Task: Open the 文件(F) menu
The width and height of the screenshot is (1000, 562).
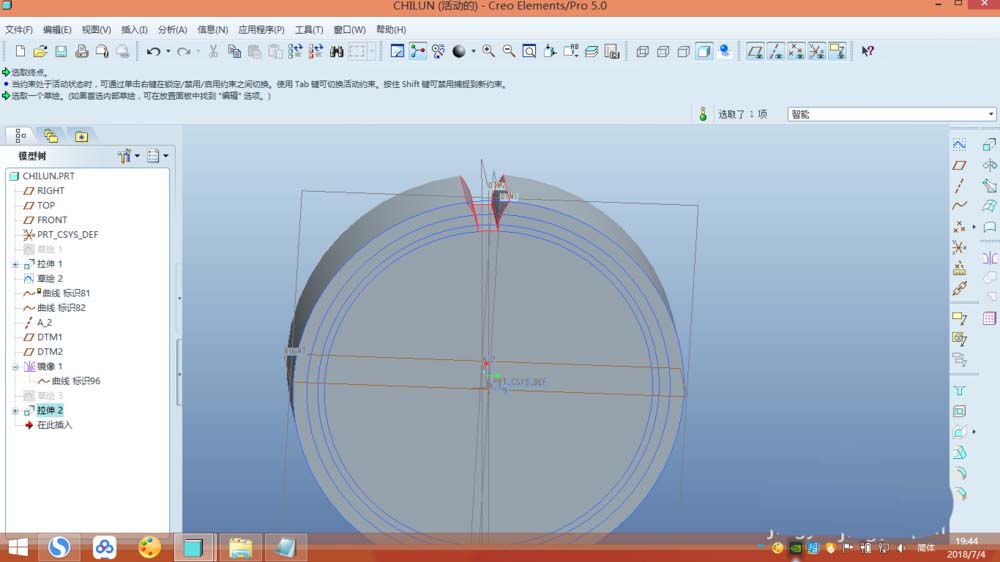Action: (x=18, y=29)
